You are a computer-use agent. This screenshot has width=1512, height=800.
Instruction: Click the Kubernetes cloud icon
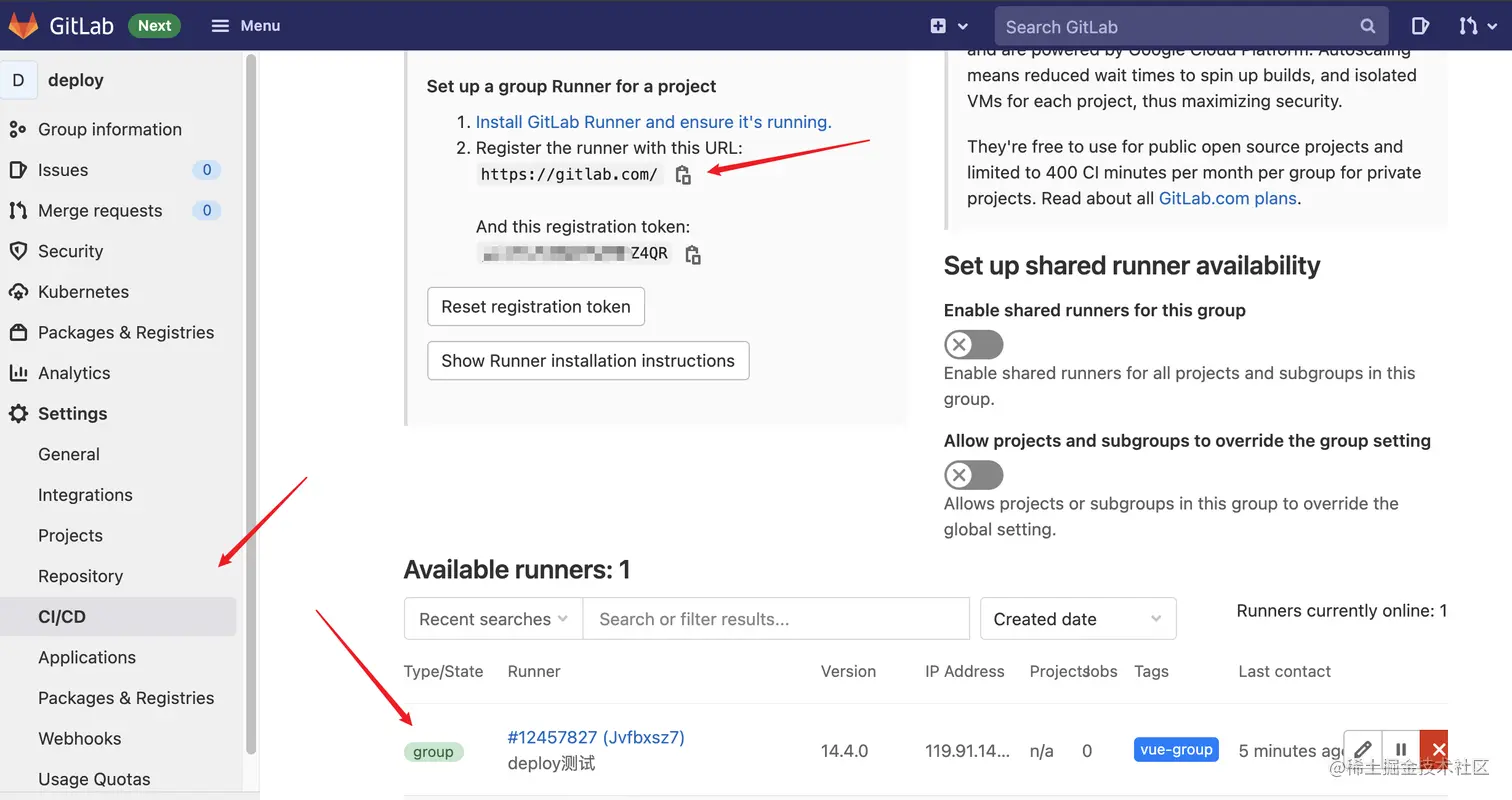pos(18,292)
